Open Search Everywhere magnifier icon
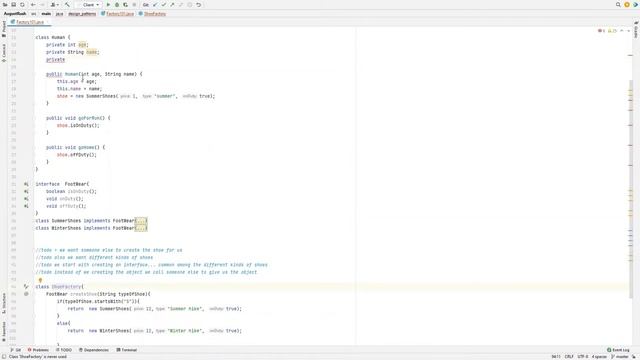 [x=618, y=4]
